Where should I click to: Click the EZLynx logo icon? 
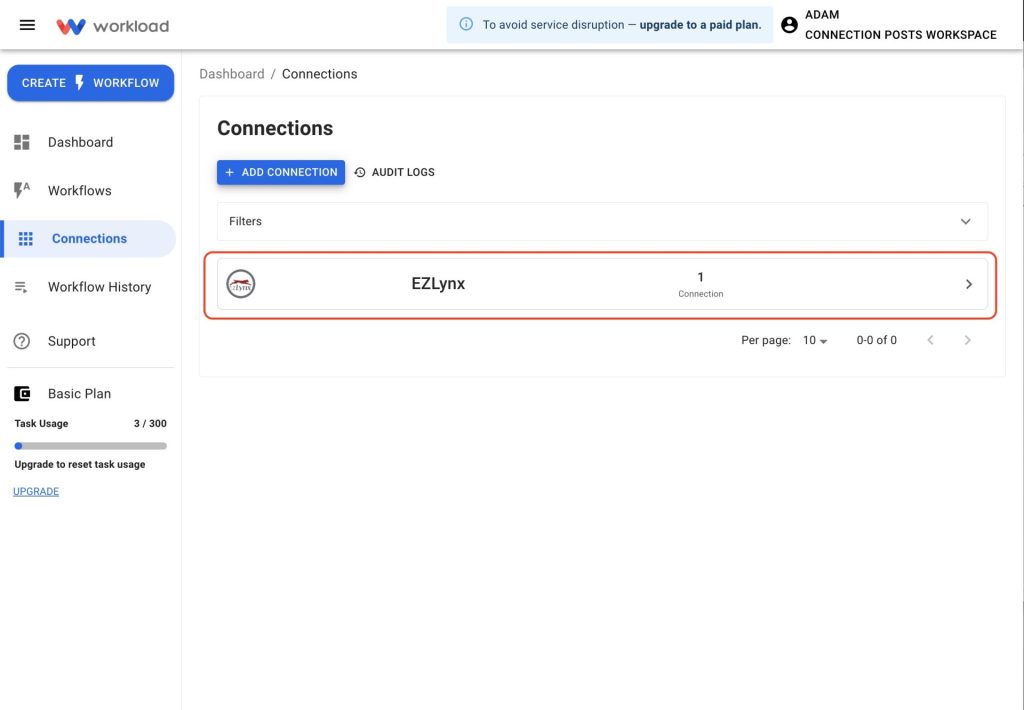click(240, 284)
